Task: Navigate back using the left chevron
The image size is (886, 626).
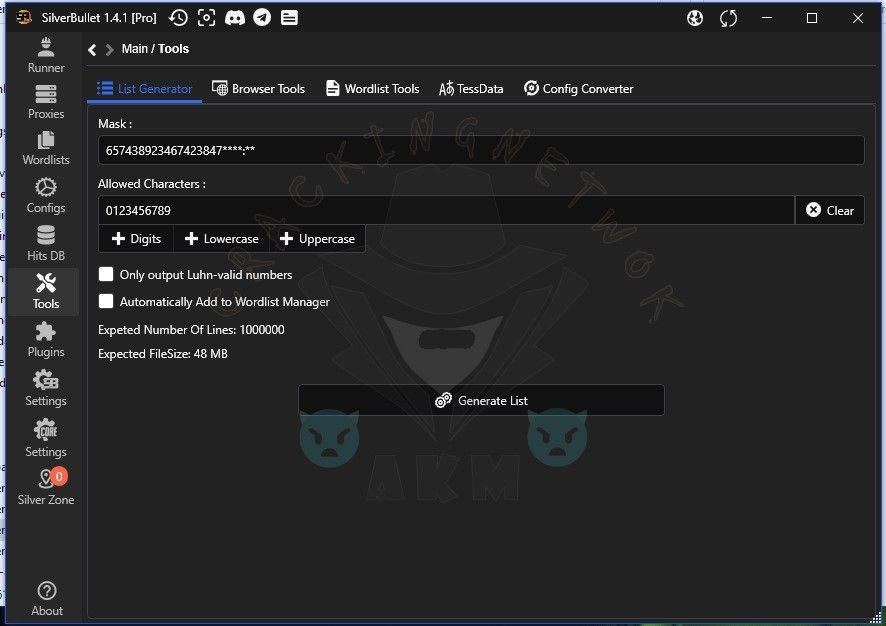Action: pos(92,49)
